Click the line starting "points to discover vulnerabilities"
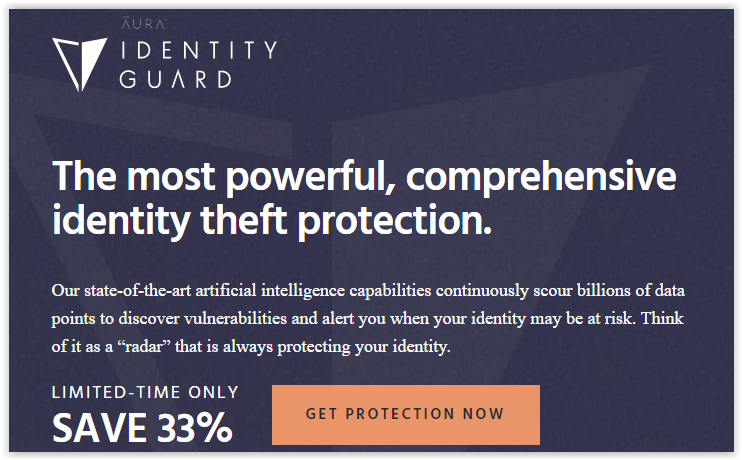Image resolution: width=742 pixels, height=460 pixels. click(x=368, y=318)
